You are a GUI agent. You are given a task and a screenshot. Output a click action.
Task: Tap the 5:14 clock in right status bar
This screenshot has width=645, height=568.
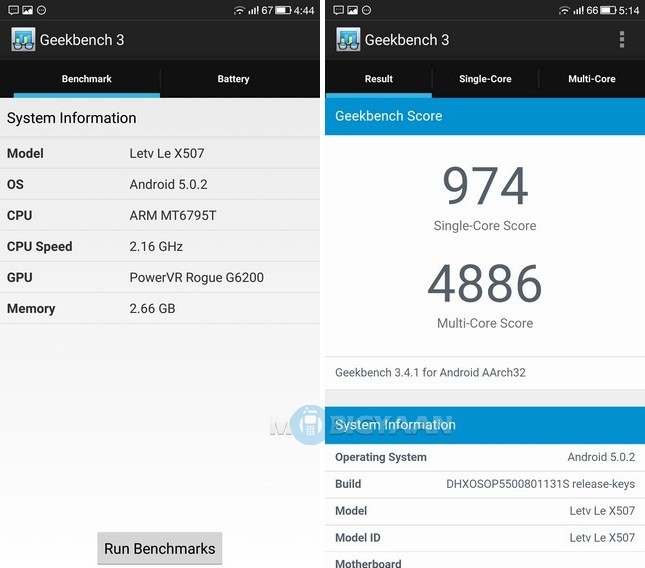pos(629,10)
